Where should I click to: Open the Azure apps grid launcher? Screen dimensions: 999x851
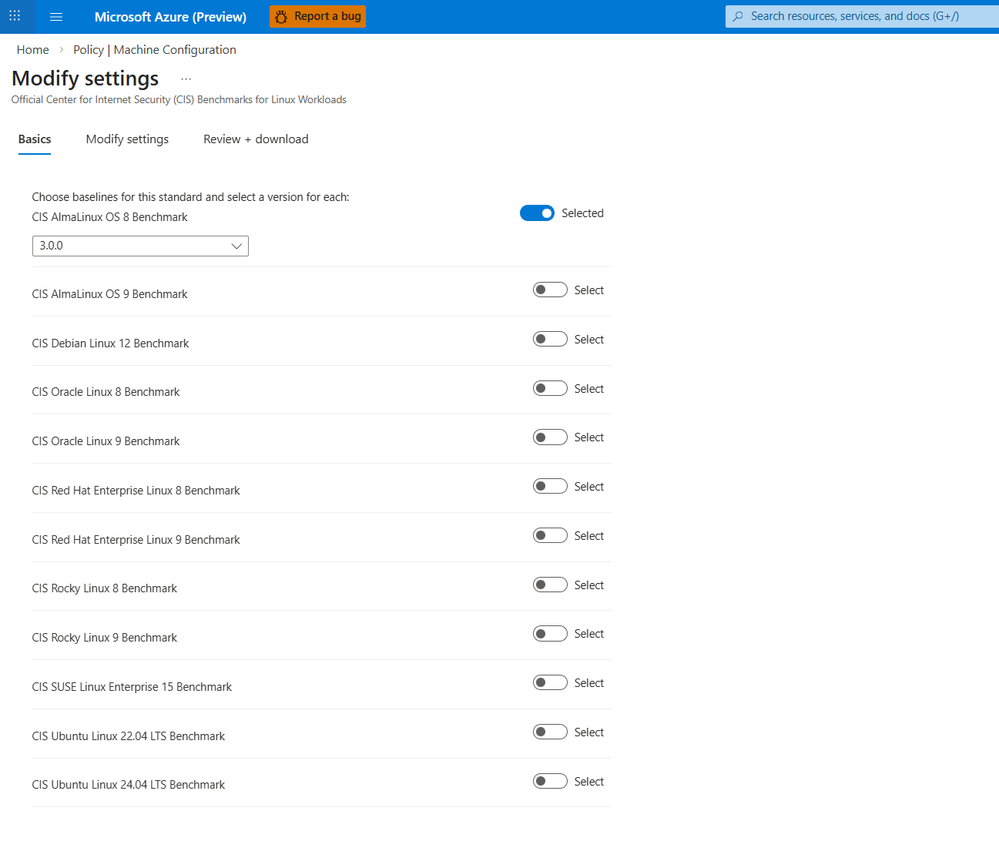point(15,16)
